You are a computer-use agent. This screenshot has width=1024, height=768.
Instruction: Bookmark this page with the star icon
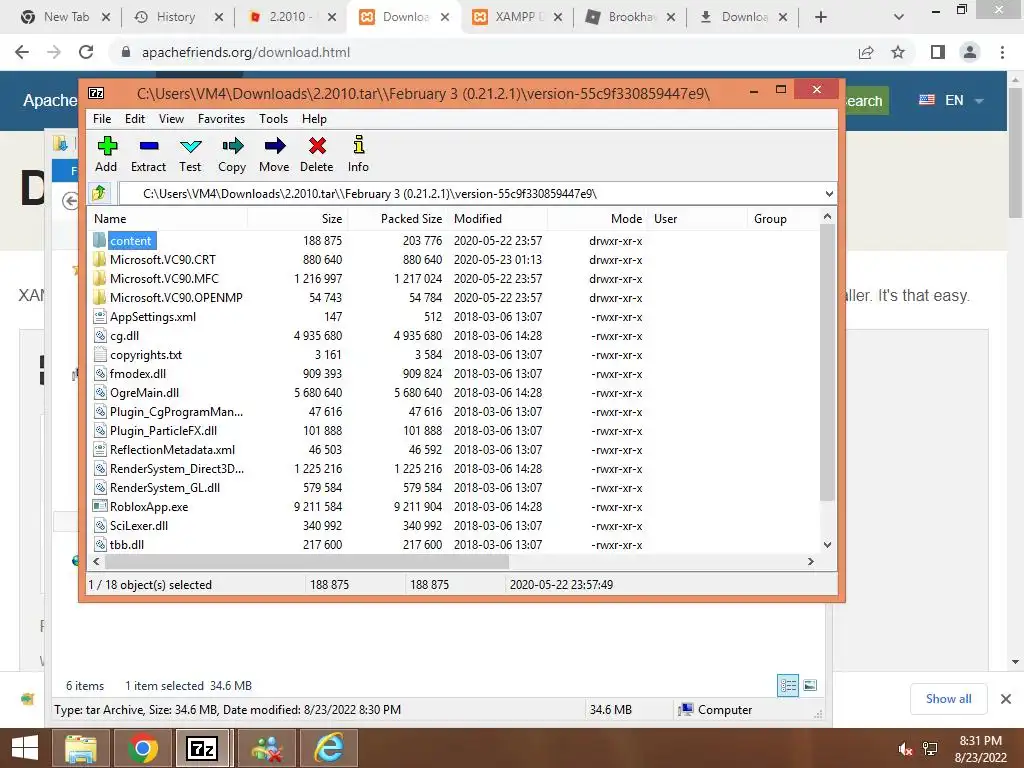click(x=898, y=52)
